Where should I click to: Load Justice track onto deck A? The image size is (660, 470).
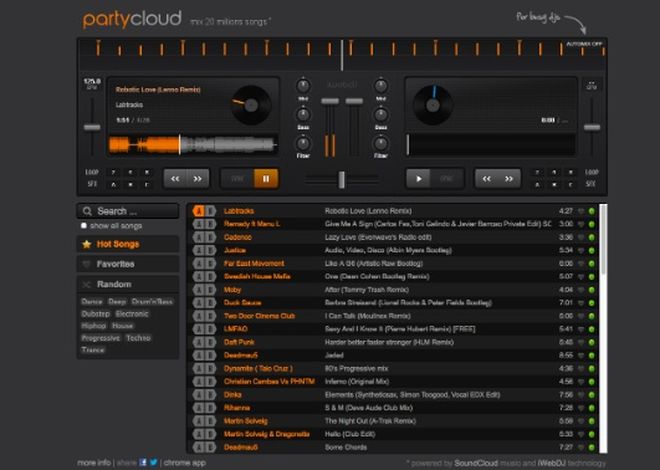(x=198, y=250)
